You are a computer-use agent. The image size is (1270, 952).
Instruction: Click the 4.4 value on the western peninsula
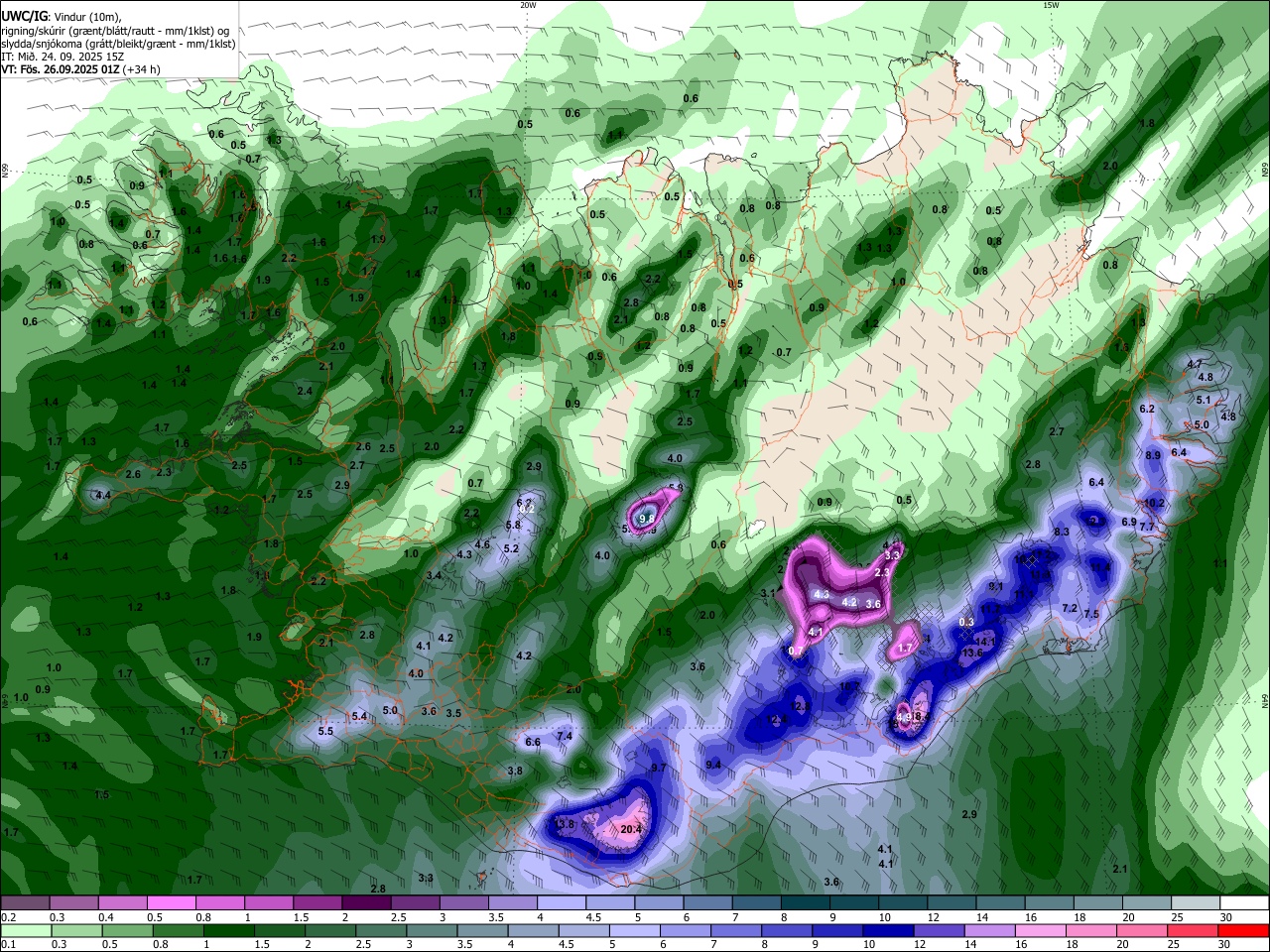102,495
